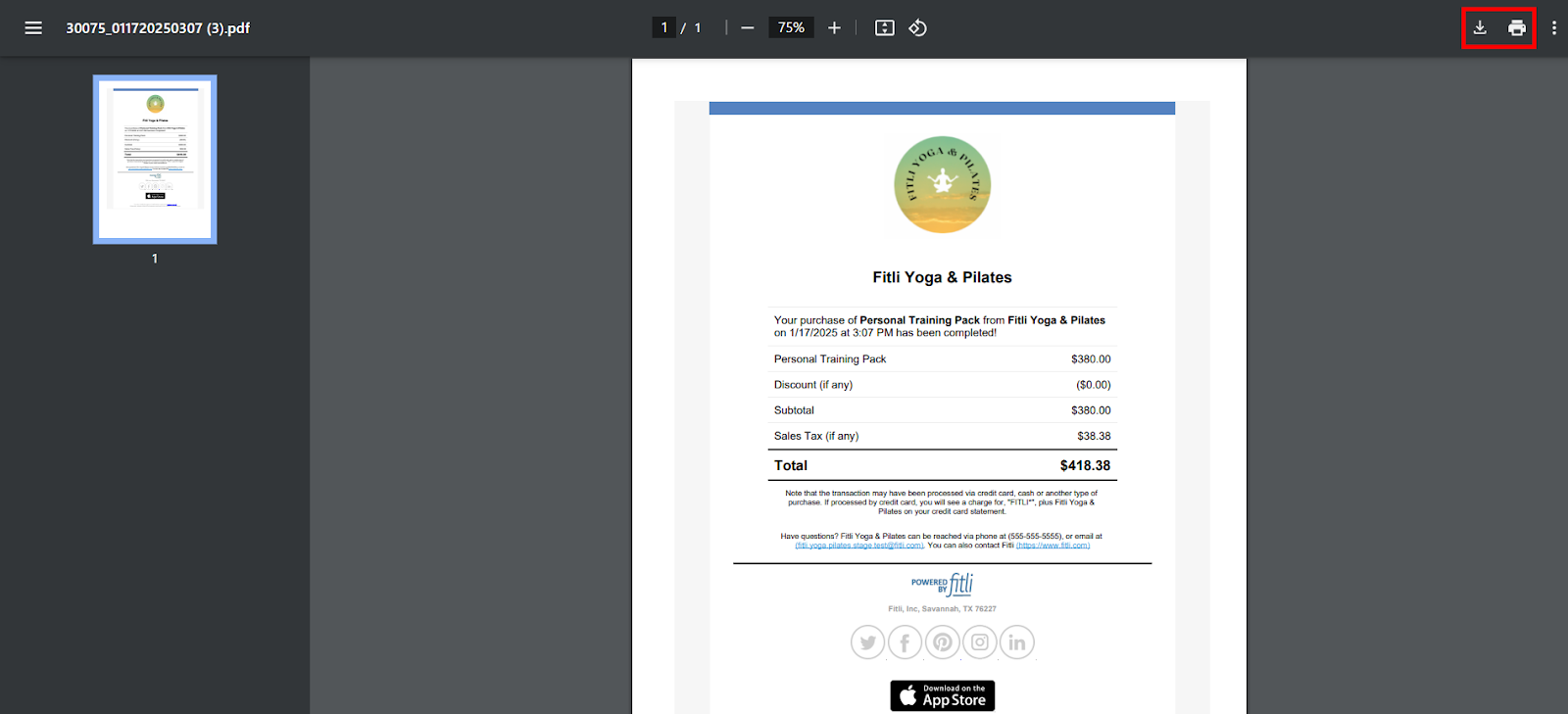Screen dimensions: 1568x714
Task: Click the Powered by fitli logo
Action: (x=942, y=585)
